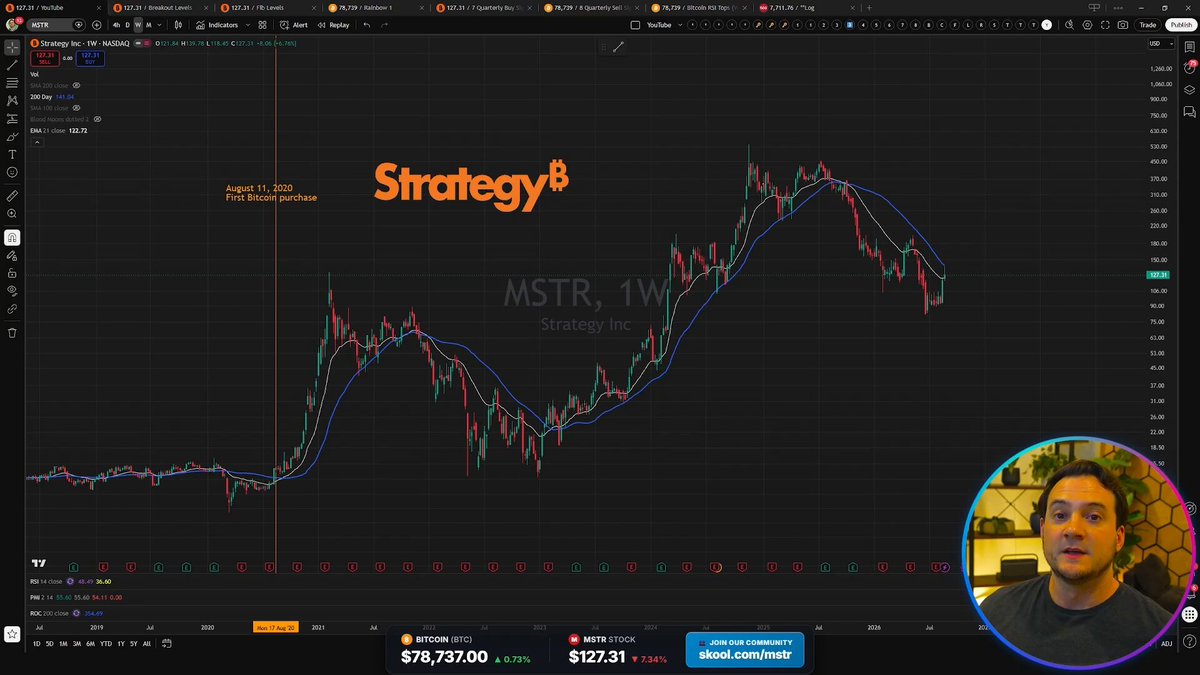
Task: Set the YTD date range
Action: point(105,643)
